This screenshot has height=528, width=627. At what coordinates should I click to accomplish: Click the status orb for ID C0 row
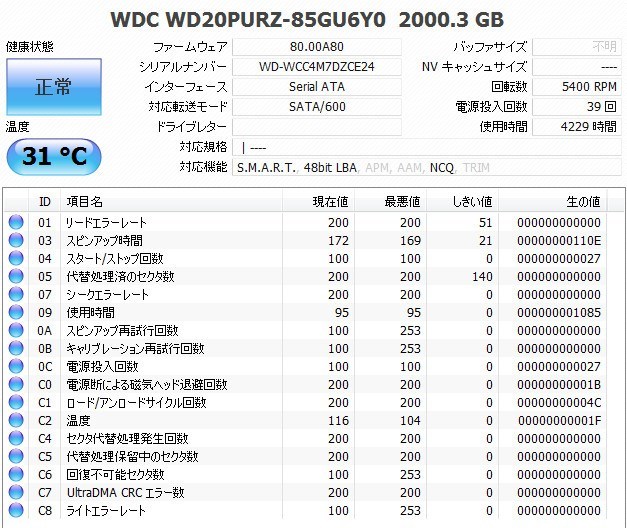[16, 384]
